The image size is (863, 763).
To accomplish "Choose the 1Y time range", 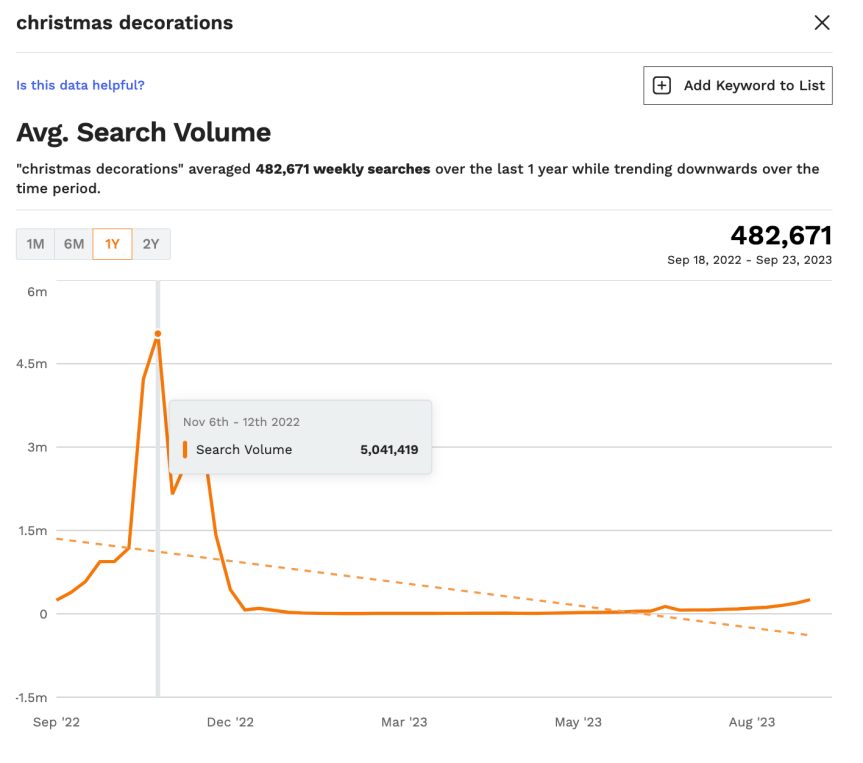I will point(112,244).
